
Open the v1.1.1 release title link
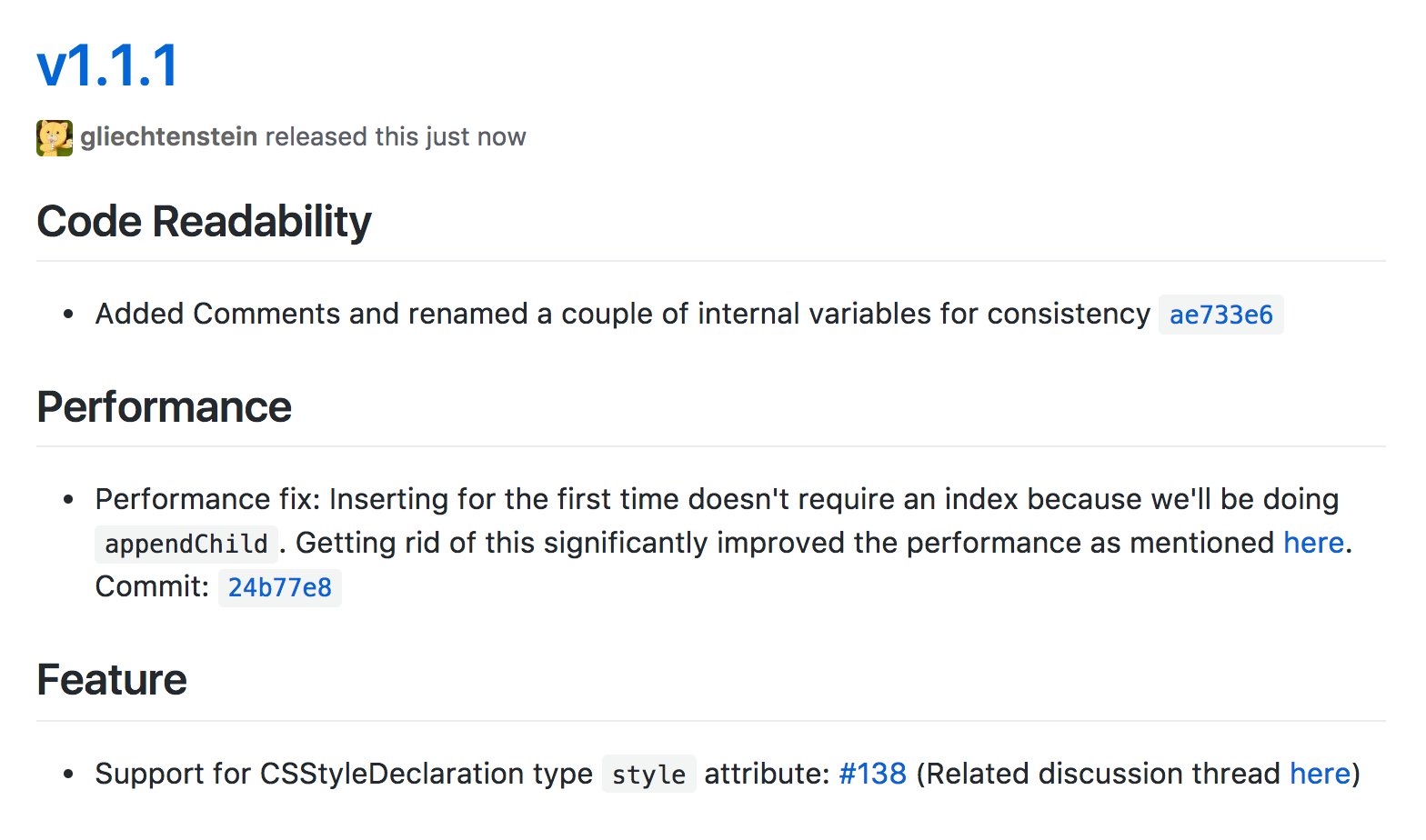click(107, 65)
